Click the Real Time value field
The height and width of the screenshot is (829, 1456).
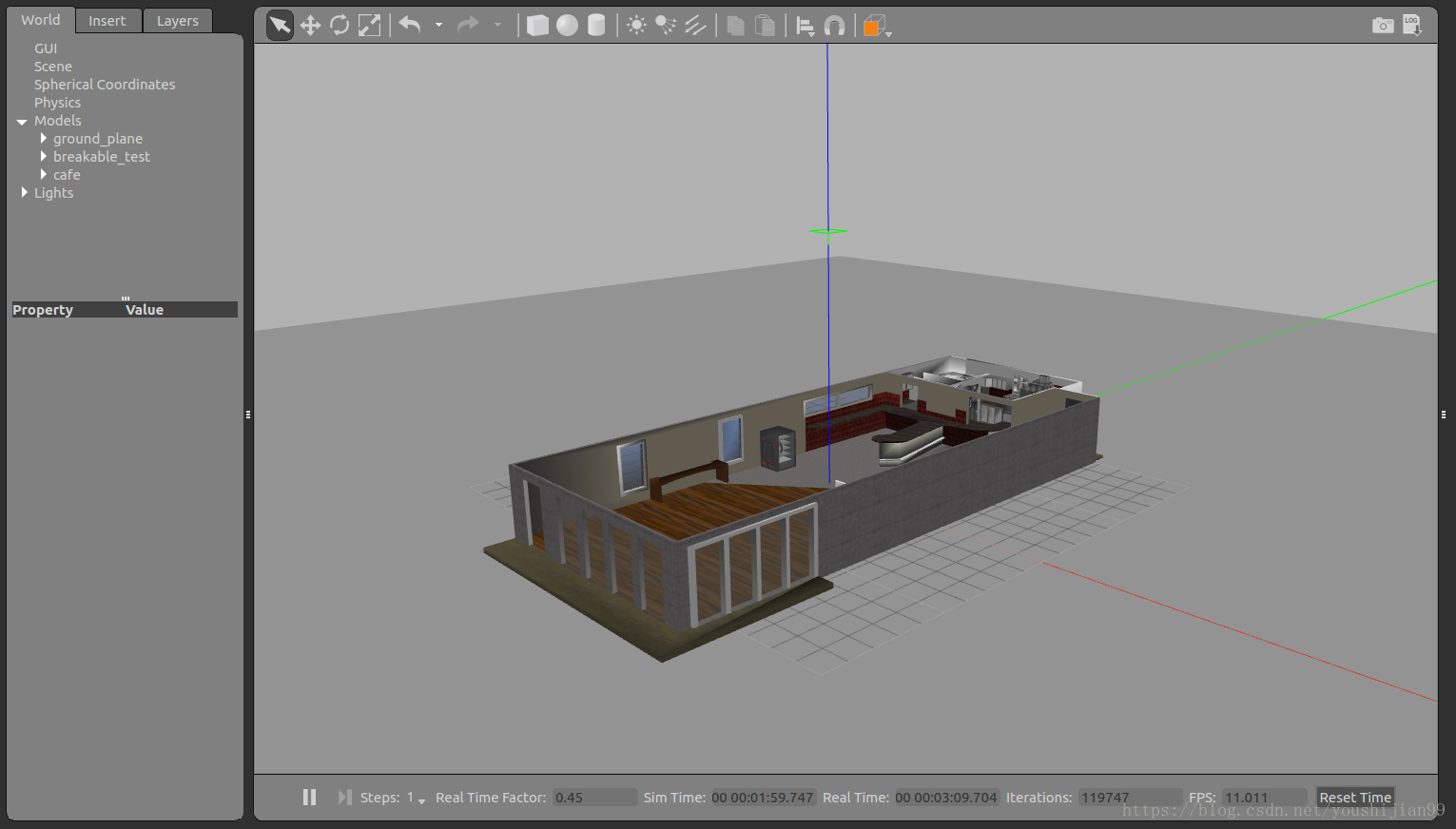tap(946, 798)
